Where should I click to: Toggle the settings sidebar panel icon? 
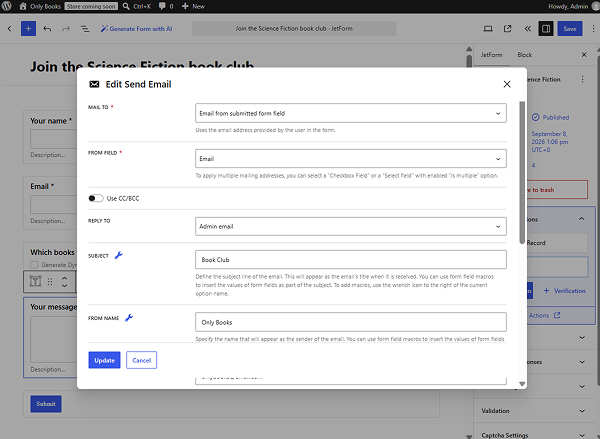546,29
